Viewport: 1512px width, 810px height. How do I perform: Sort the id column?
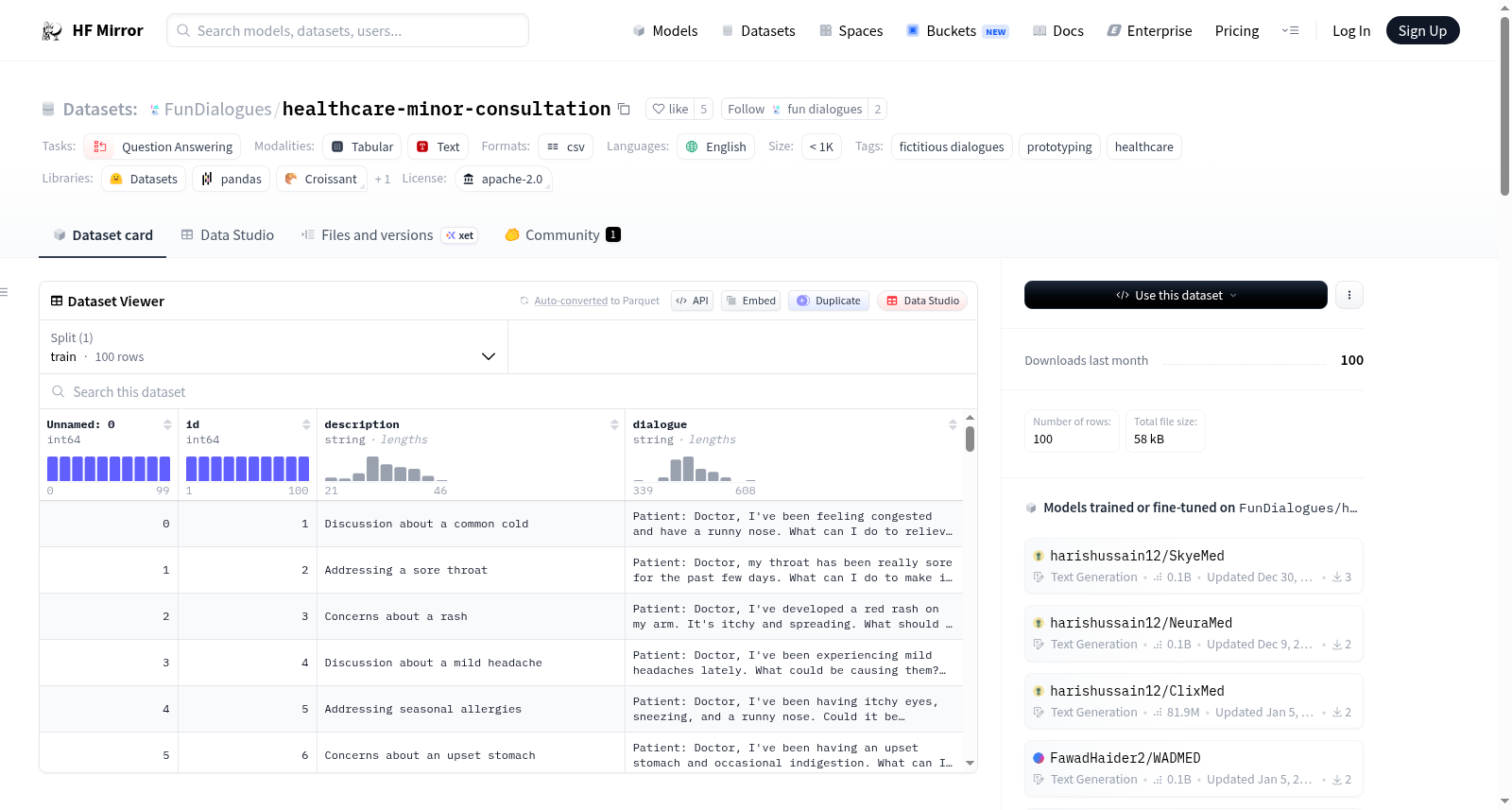(306, 424)
